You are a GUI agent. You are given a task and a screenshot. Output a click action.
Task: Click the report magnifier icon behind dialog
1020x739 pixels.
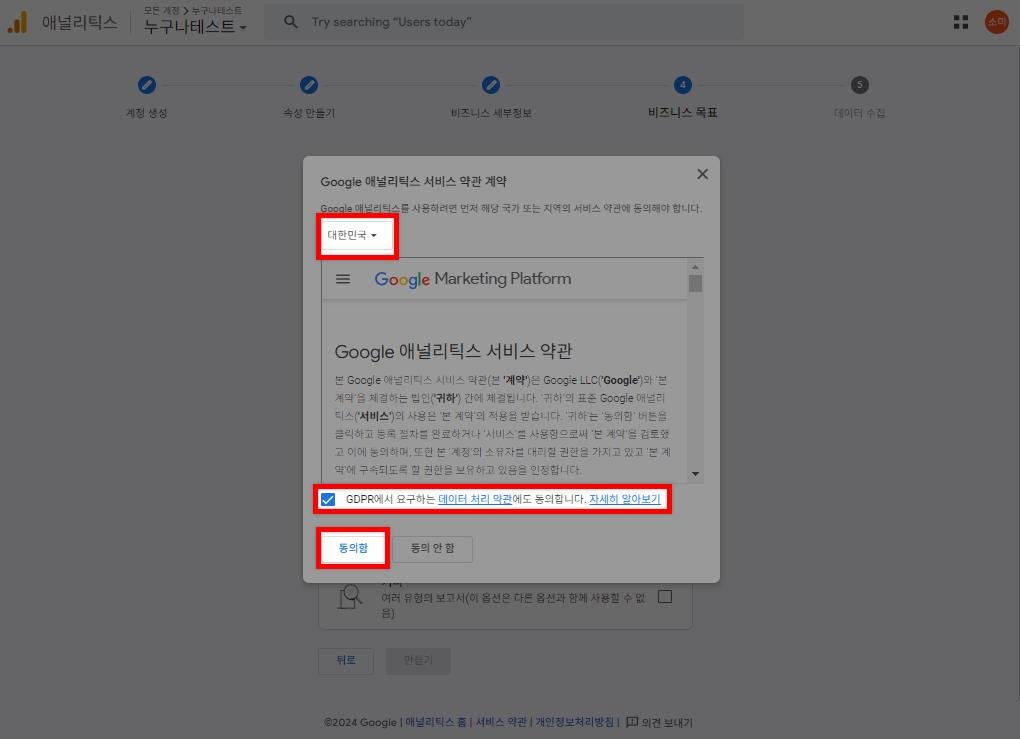351,597
